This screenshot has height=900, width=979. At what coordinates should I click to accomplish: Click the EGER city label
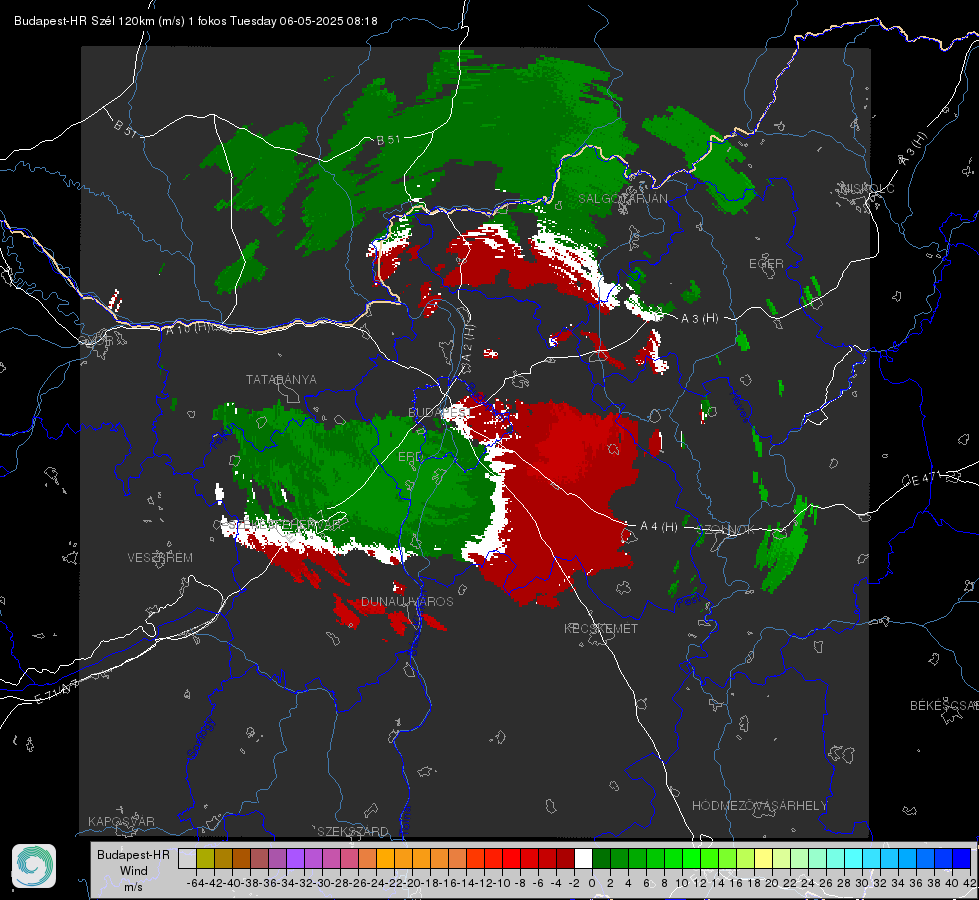(766, 264)
